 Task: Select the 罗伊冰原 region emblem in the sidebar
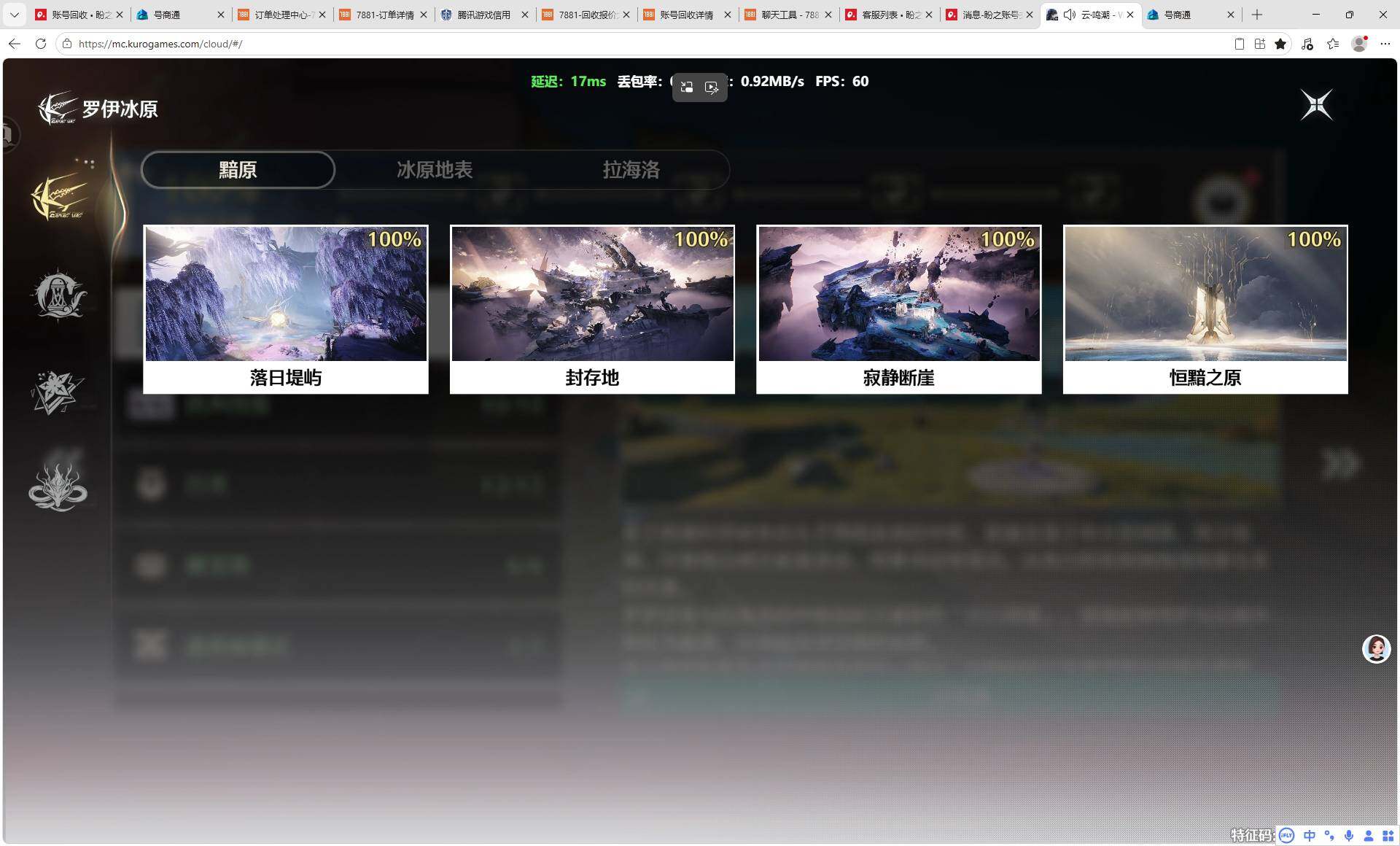60,197
